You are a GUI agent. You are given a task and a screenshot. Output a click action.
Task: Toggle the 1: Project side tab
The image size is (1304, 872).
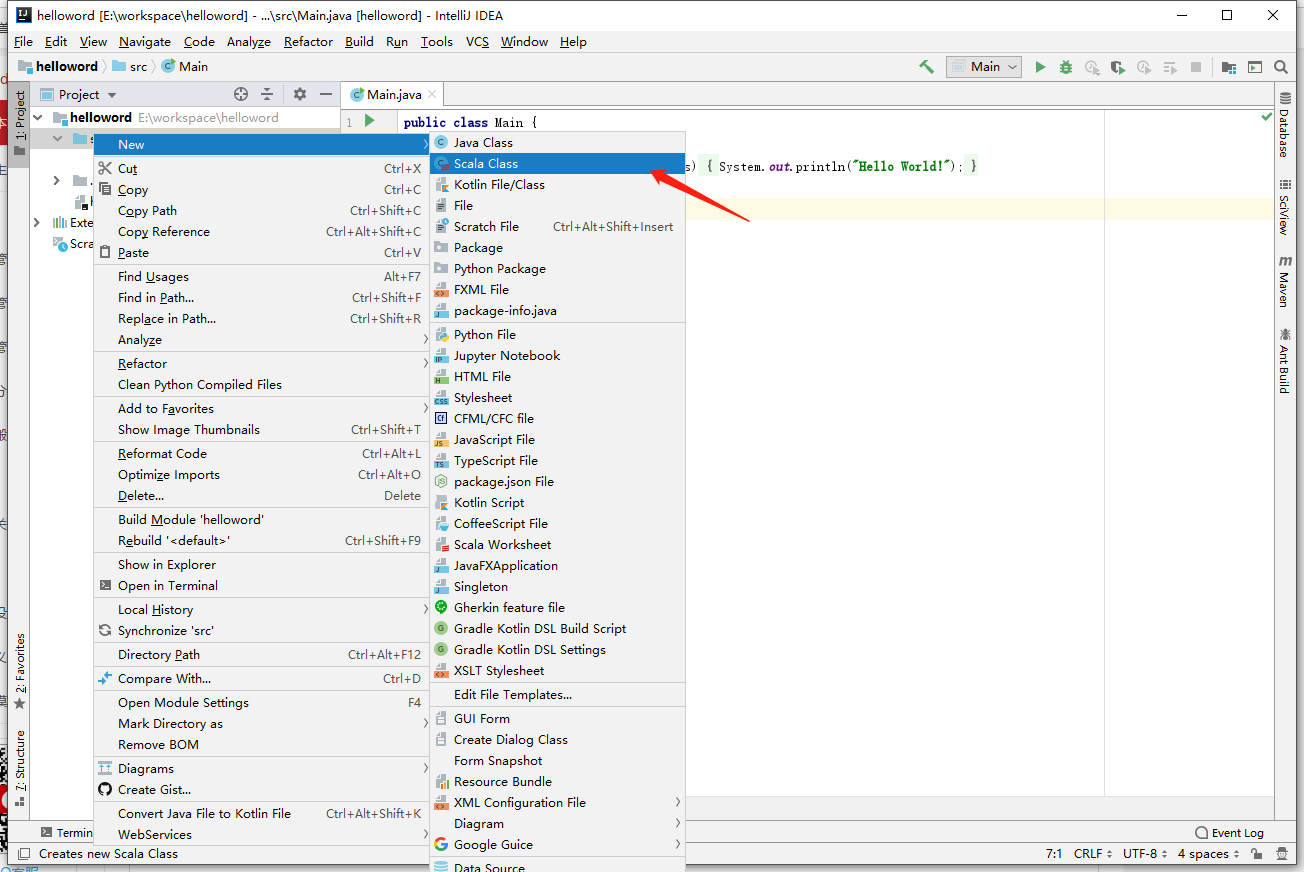coord(19,123)
